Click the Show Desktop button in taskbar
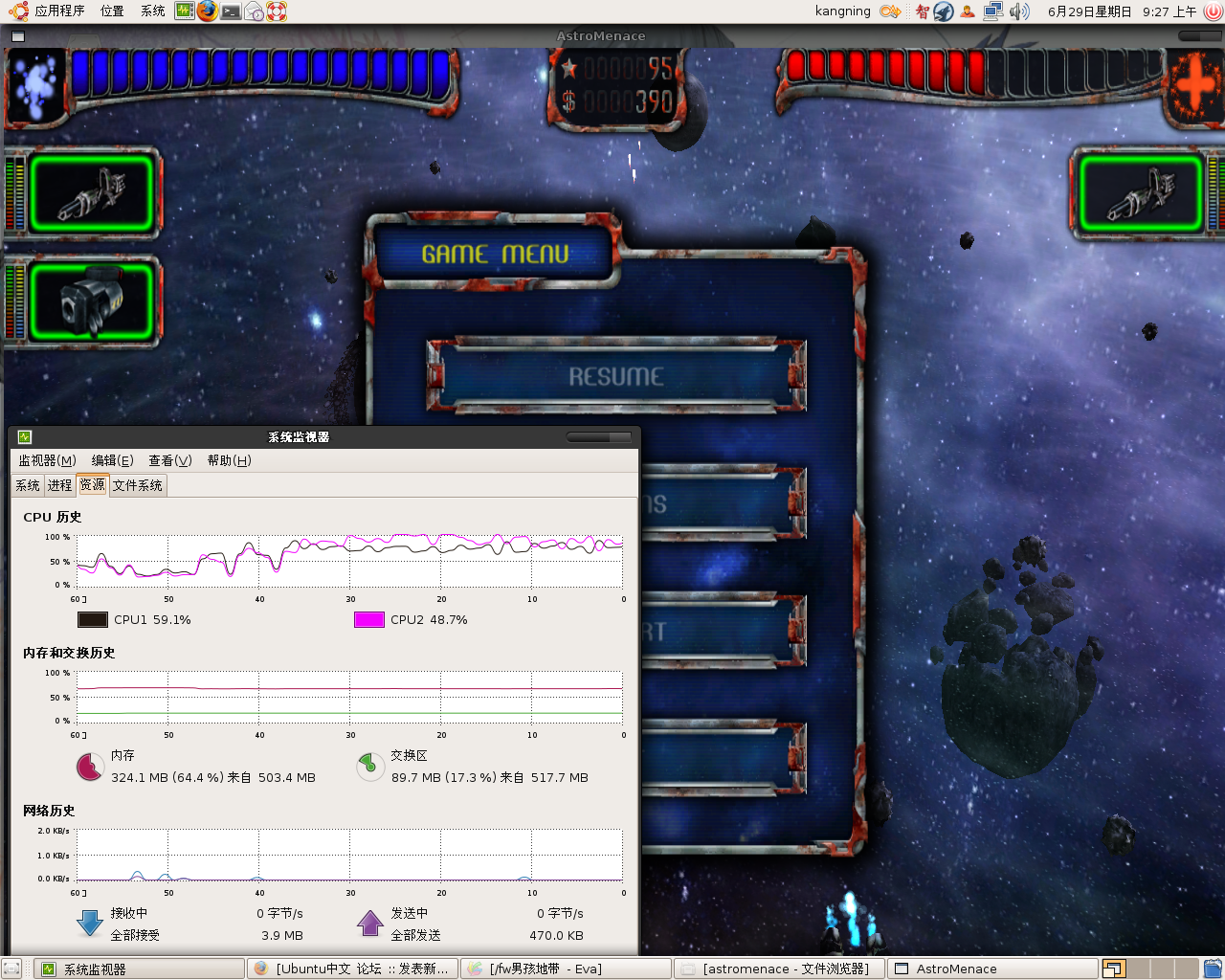The height and width of the screenshot is (980, 1225). [11, 969]
